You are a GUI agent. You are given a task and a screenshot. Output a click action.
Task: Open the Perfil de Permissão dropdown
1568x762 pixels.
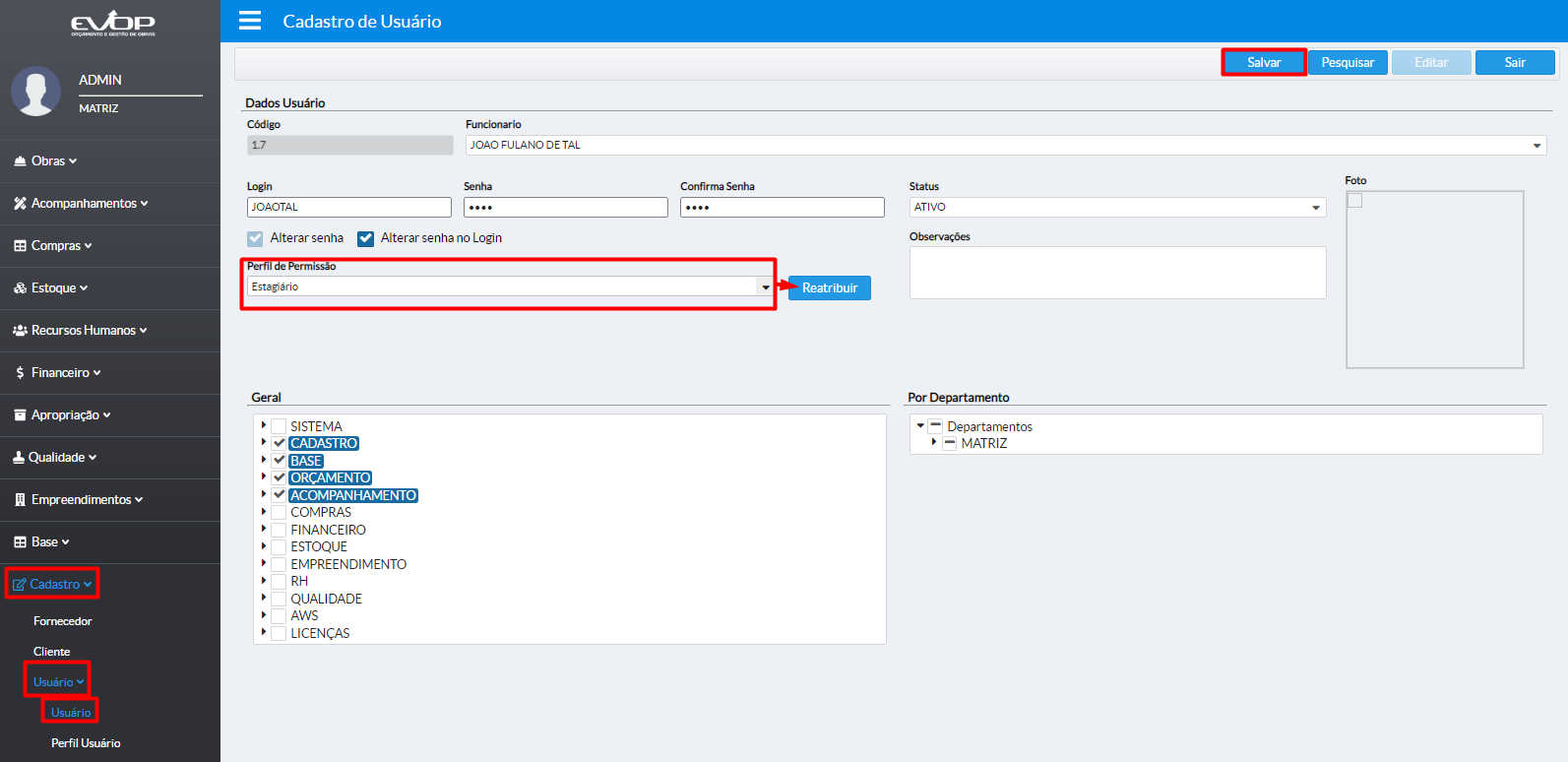765,286
